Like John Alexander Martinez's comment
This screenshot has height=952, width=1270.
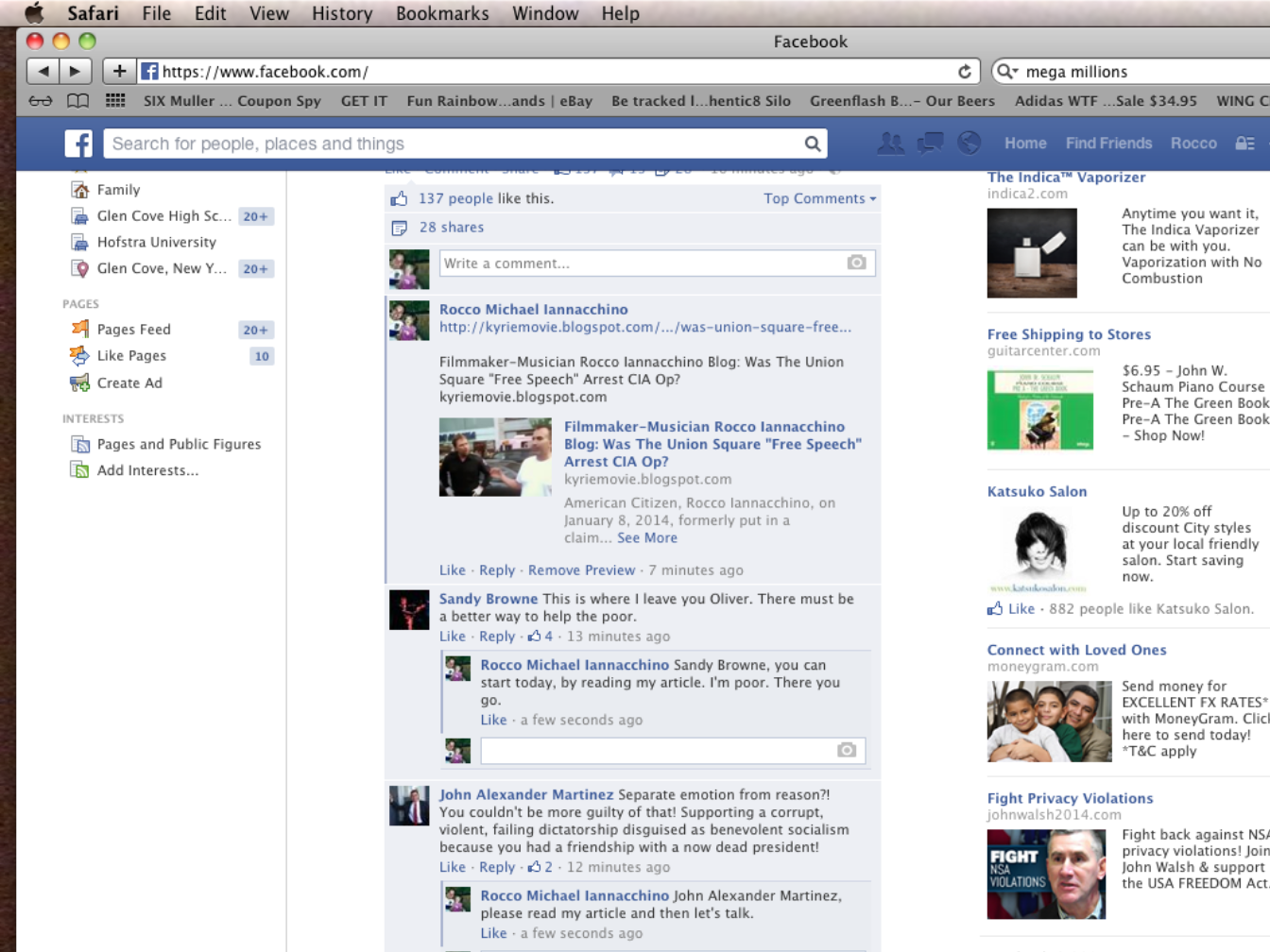[x=453, y=867]
